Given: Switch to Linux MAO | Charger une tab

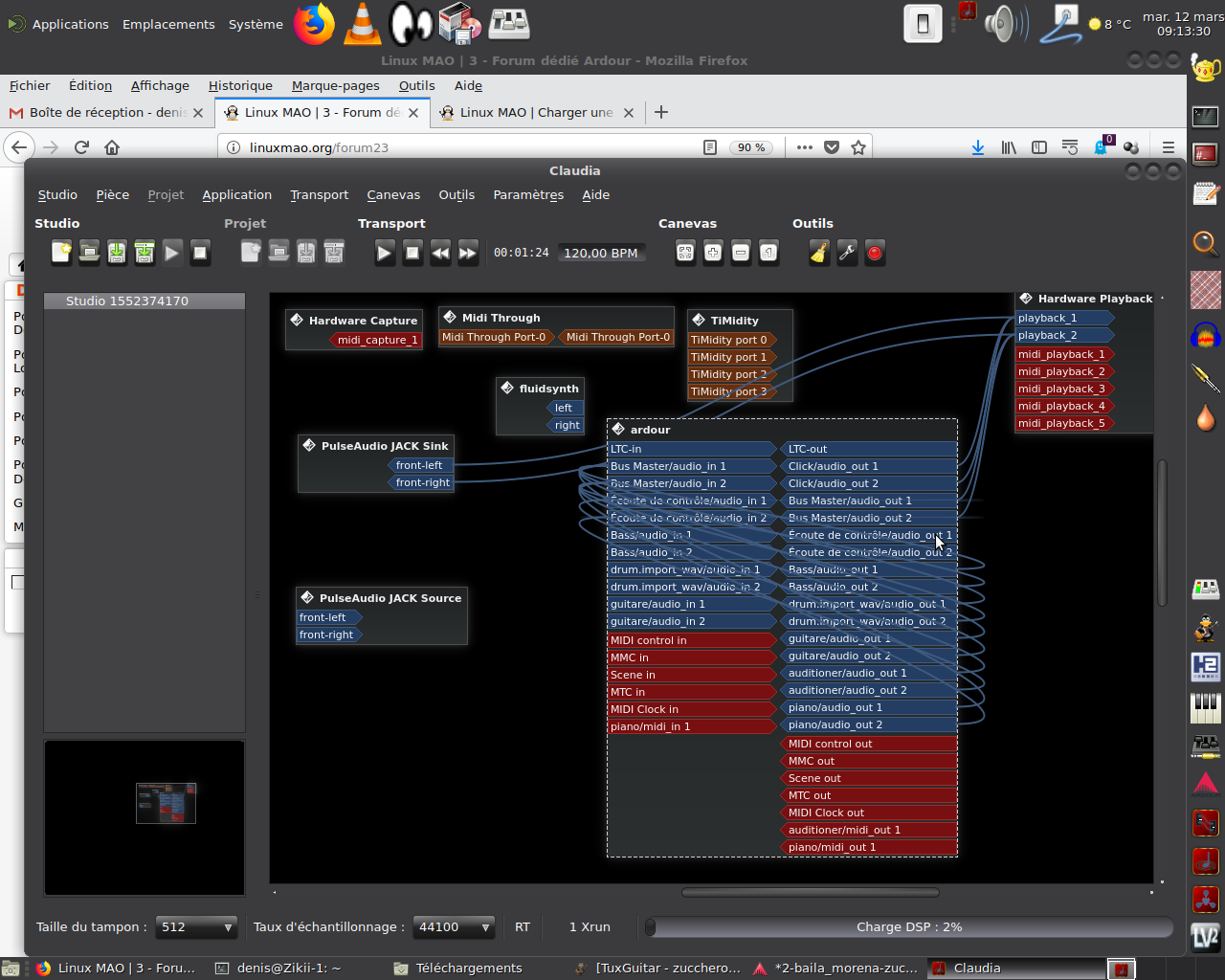Looking at the screenshot, I should click(x=536, y=112).
